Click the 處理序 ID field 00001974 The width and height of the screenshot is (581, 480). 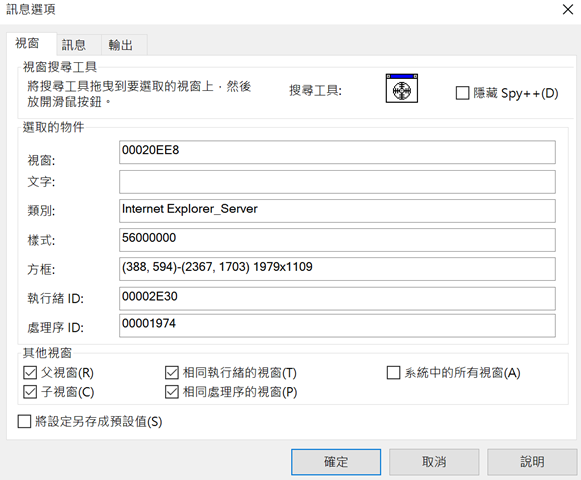click(337, 326)
